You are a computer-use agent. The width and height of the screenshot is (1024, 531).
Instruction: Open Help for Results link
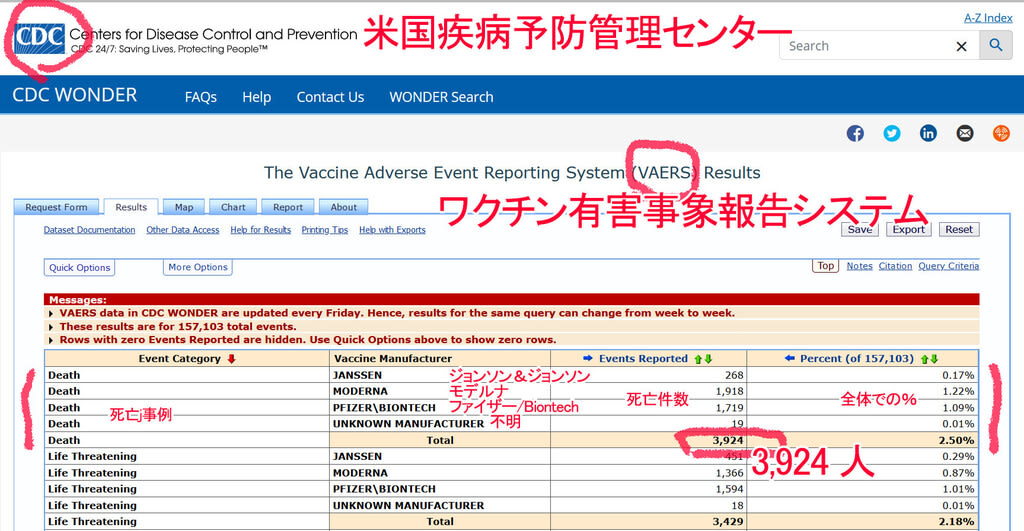pyautogui.click(x=261, y=230)
